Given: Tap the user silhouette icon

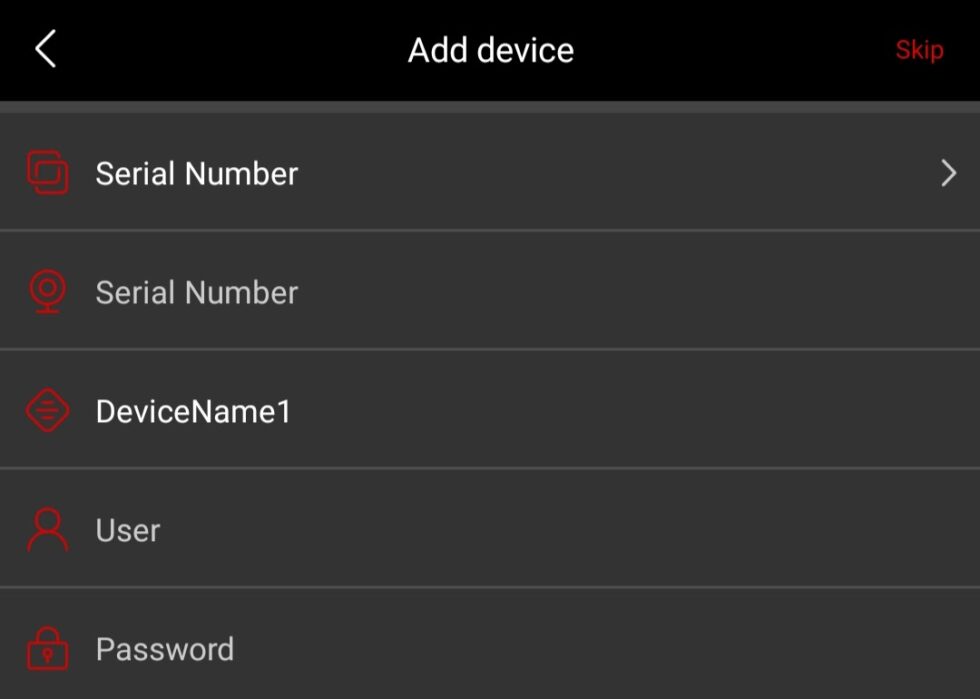Looking at the screenshot, I should point(48,530).
